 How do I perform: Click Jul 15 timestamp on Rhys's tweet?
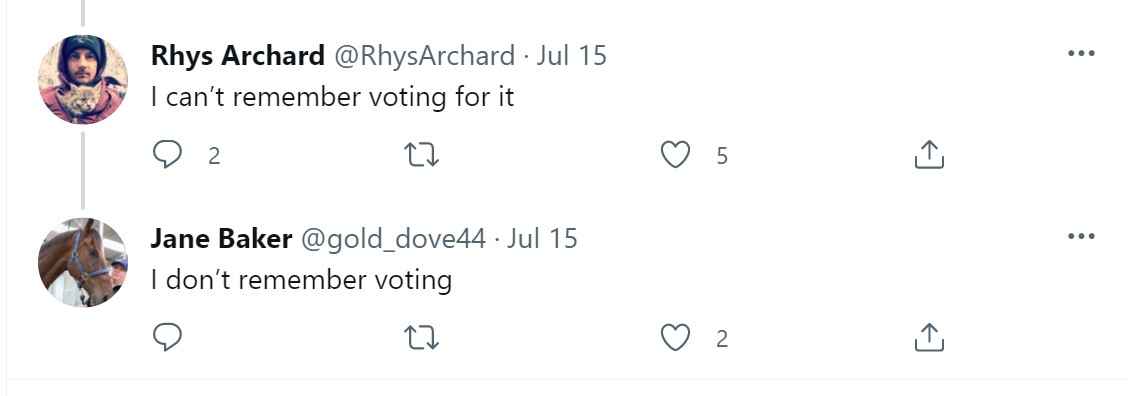571,55
